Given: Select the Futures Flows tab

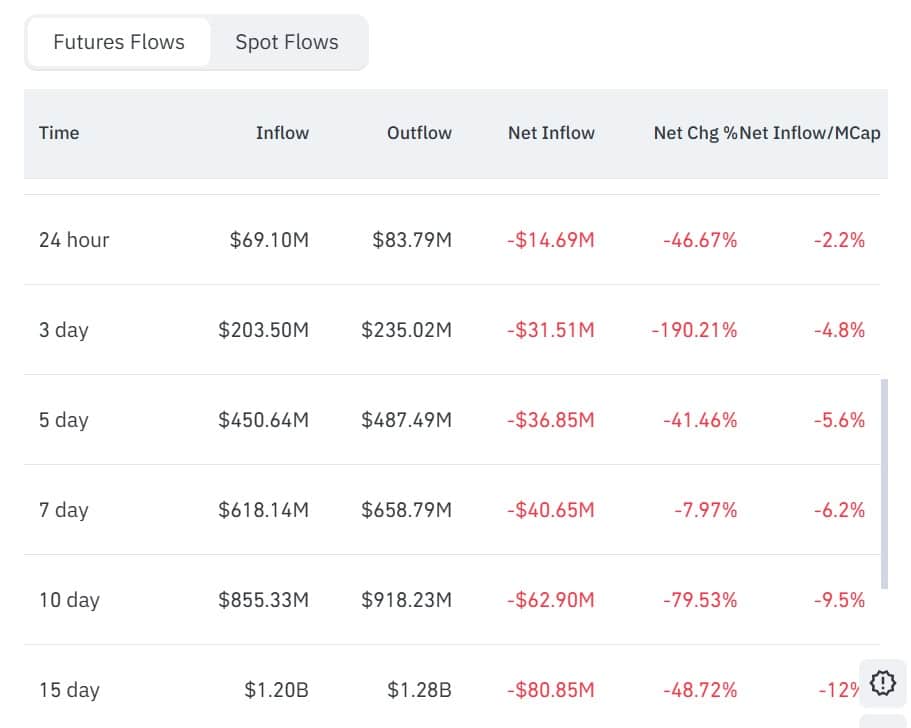Looking at the screenshot, I should [119, 42].
